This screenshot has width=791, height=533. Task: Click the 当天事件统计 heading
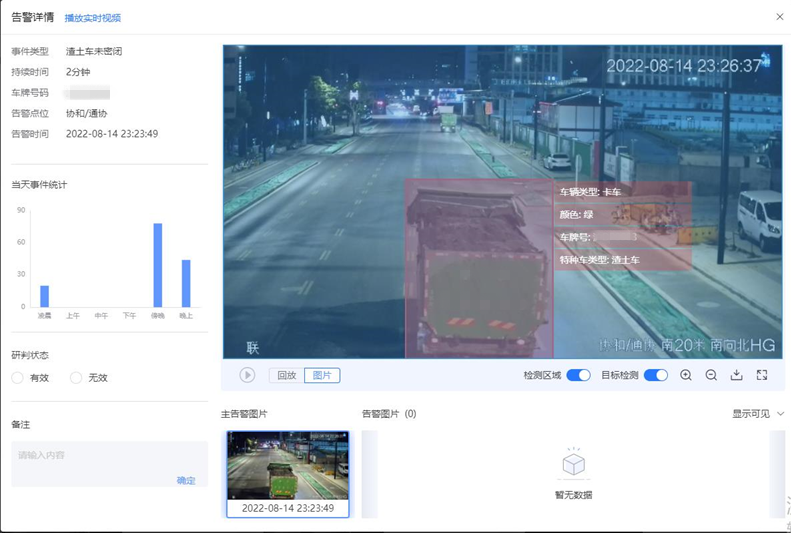(39, 185)
